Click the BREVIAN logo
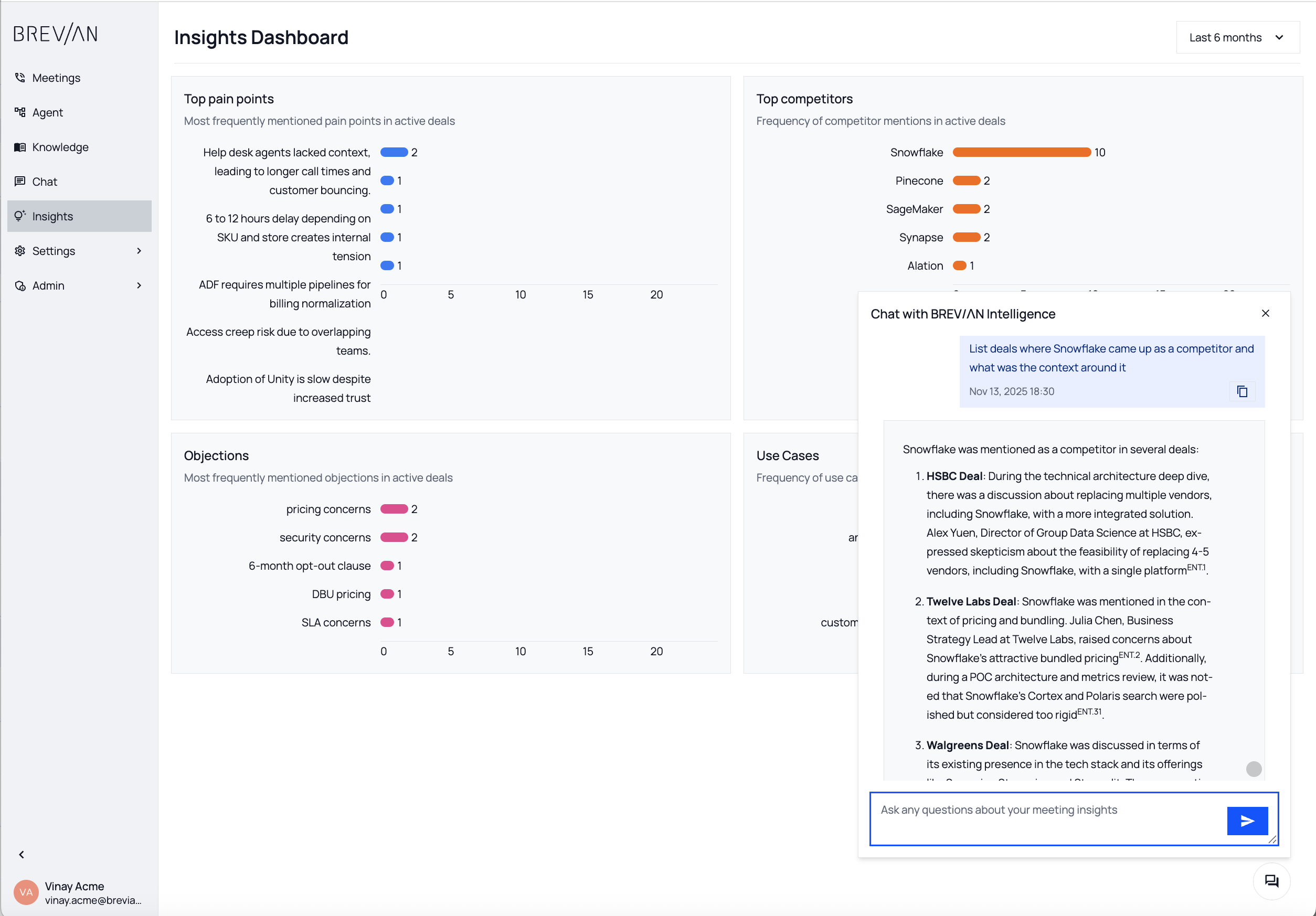Image resolution: width=1316 pixels, height=916 pixels. (56, 34)
